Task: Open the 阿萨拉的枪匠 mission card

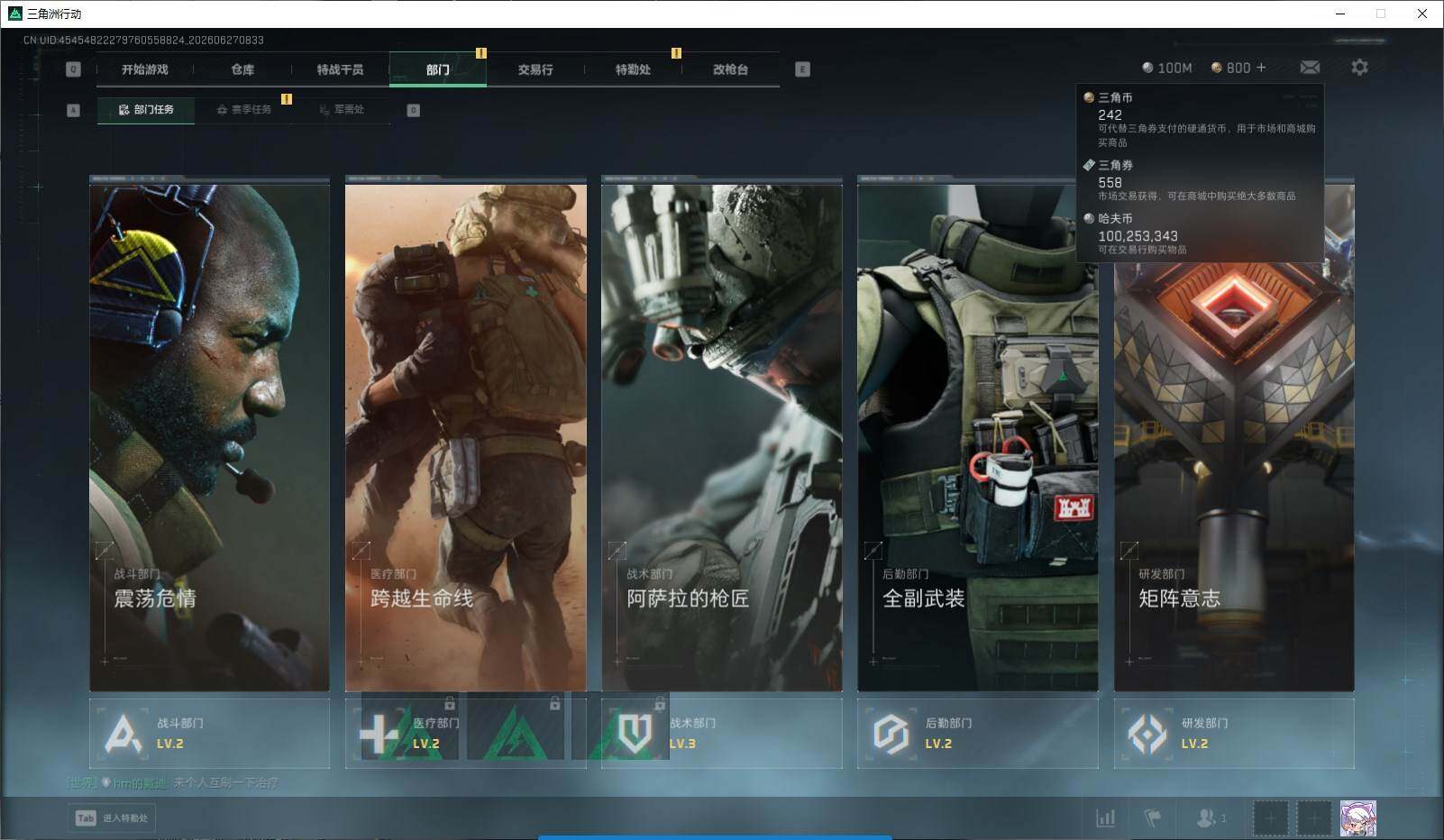Action: point(721,434)
